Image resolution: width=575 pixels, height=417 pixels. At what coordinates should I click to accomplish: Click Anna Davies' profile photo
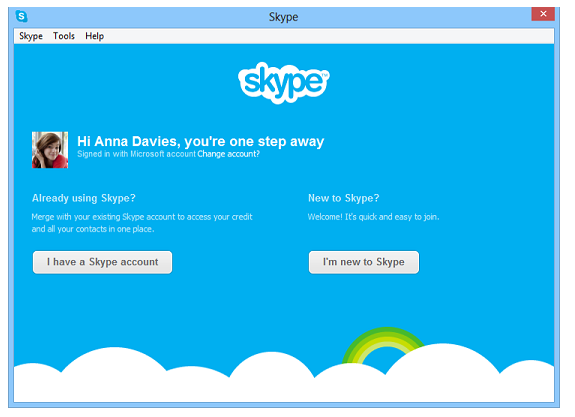pyautogui.click(x=50, y=150)
